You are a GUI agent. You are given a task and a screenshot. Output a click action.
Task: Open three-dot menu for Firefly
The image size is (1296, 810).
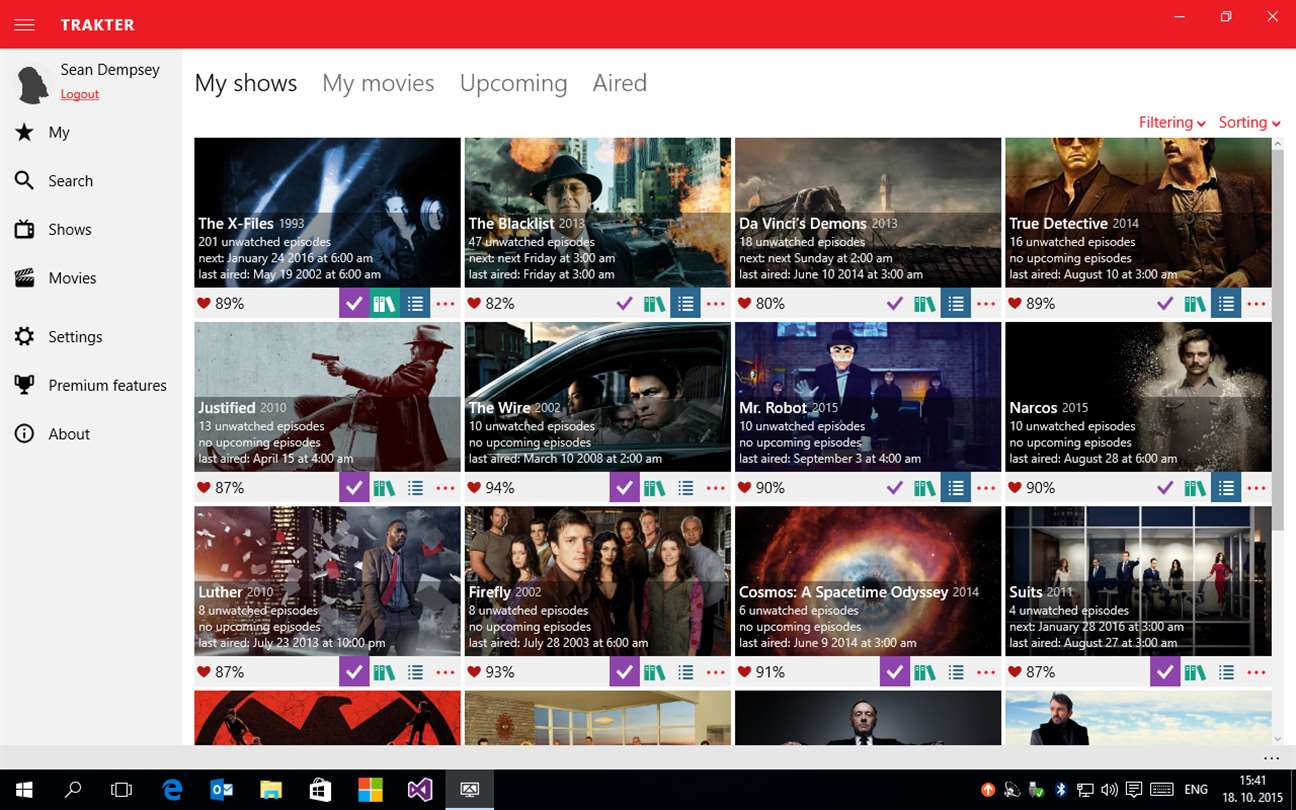tap(716, 672)
